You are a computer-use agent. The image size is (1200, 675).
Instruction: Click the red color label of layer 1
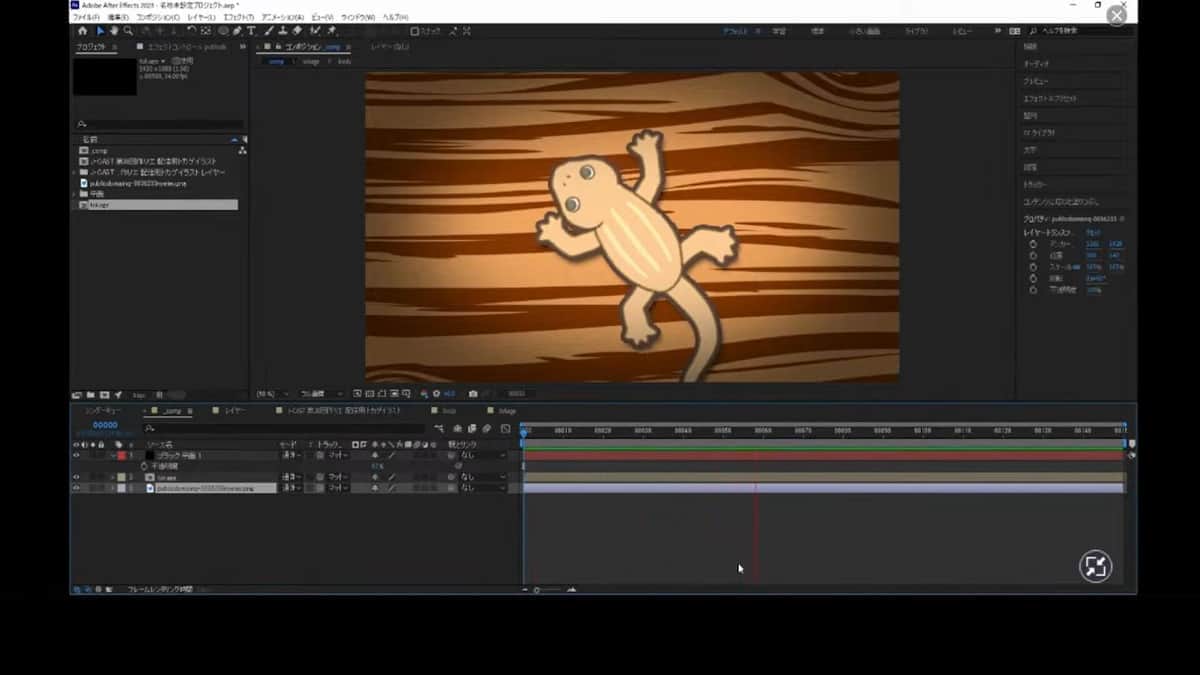click(x=122, y=455)
